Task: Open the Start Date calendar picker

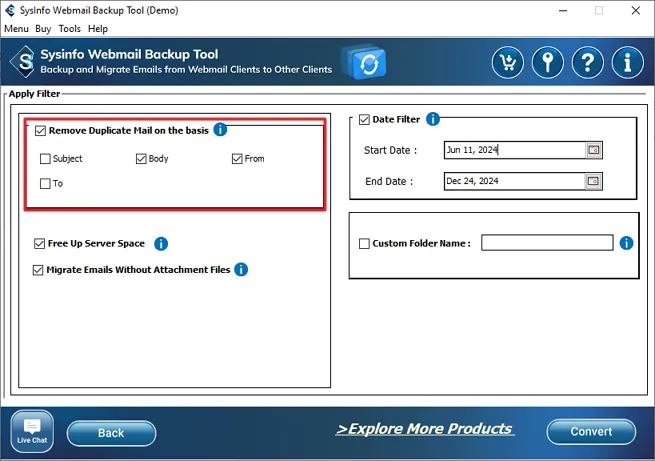Action: pos(594,150)
